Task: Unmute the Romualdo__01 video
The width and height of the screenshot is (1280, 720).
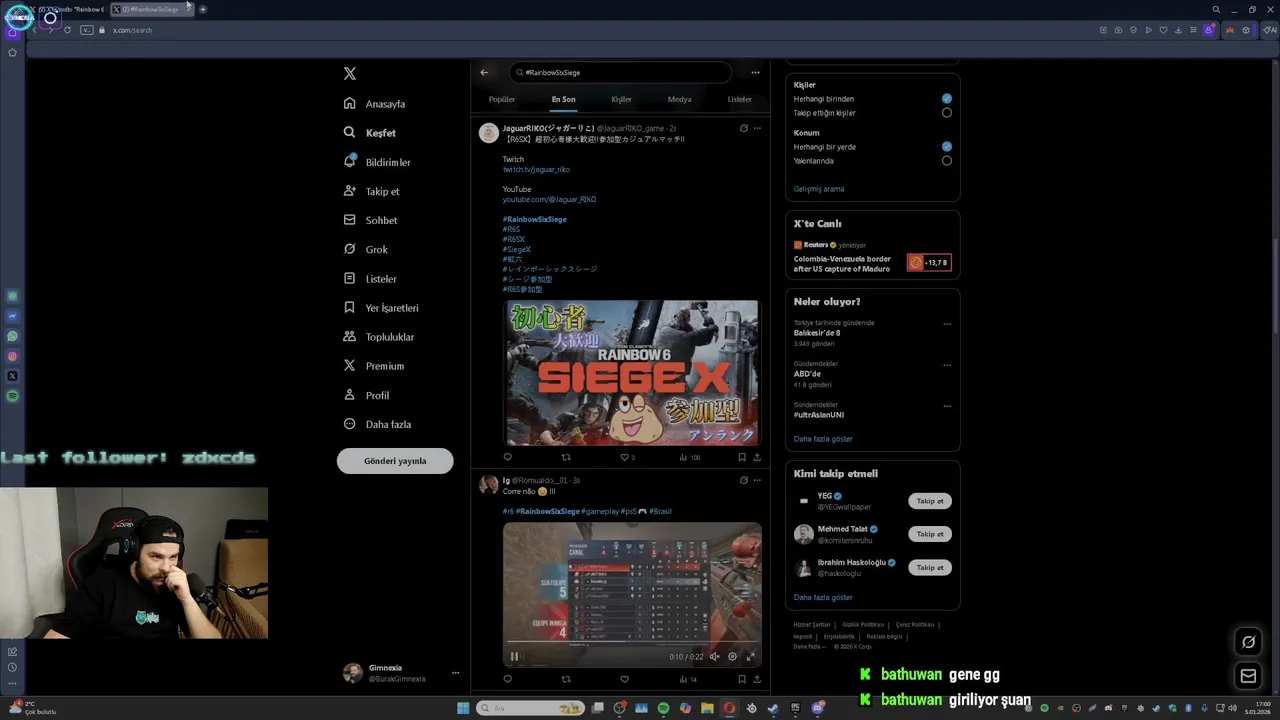Action: [715, 657]
